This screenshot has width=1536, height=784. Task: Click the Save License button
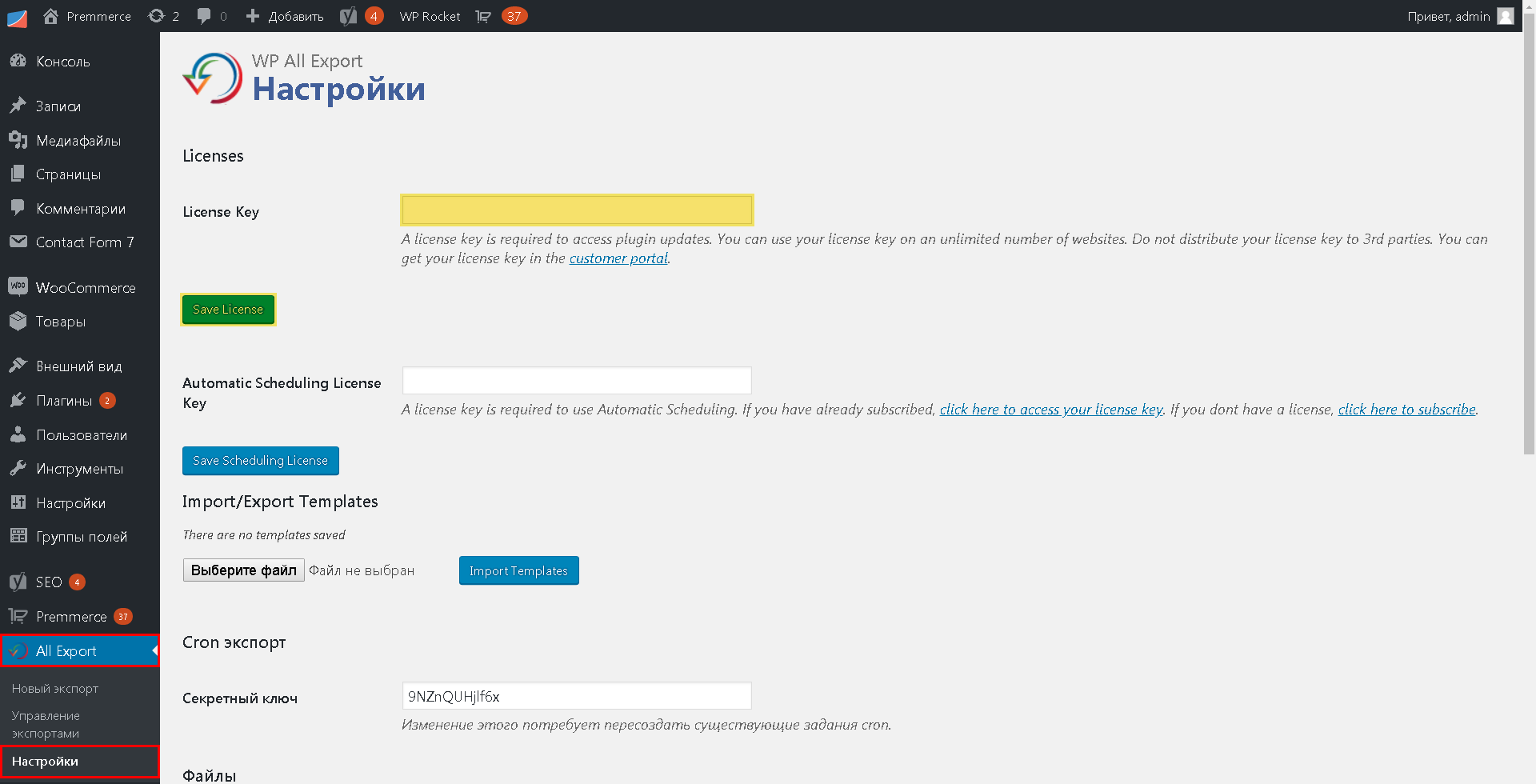coord(228,310)
